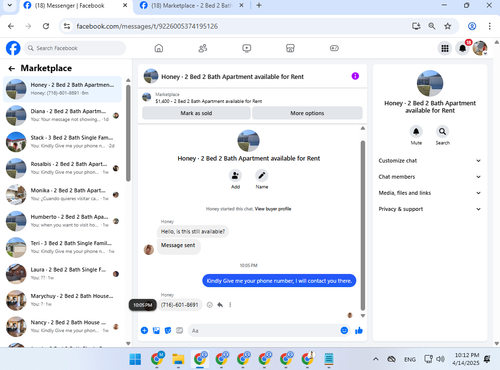The image size is (500, 370).
Task: Open Stack's 3 Bed 2 Bath conversation
Action: (x=62, y=142)
